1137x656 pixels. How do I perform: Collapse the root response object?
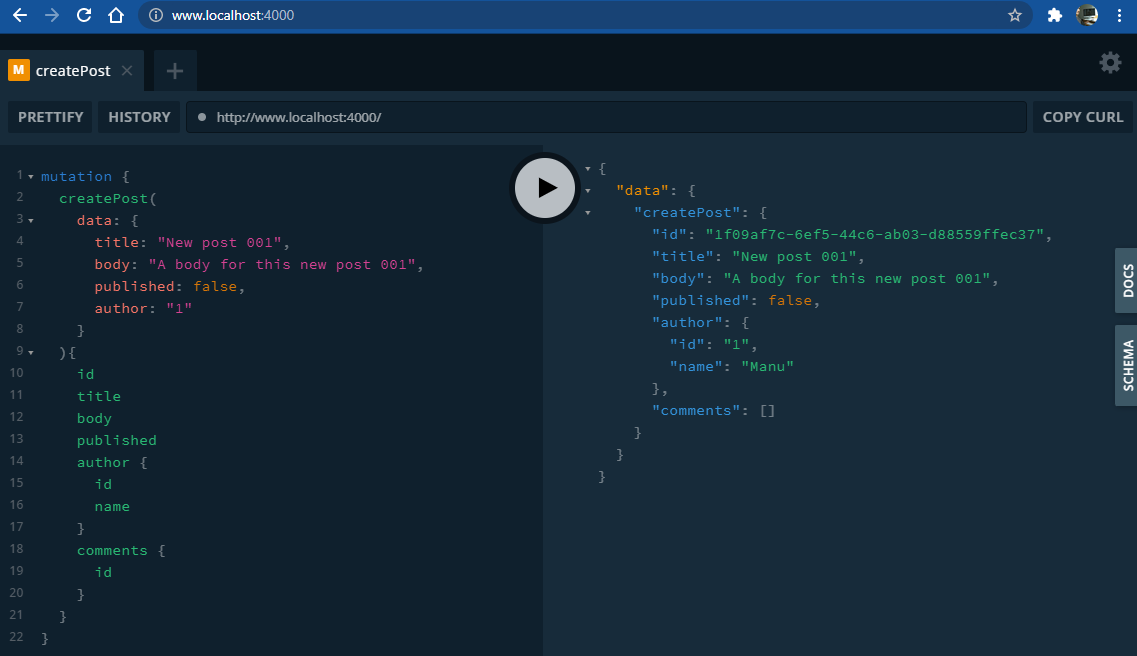pos(587,169)
